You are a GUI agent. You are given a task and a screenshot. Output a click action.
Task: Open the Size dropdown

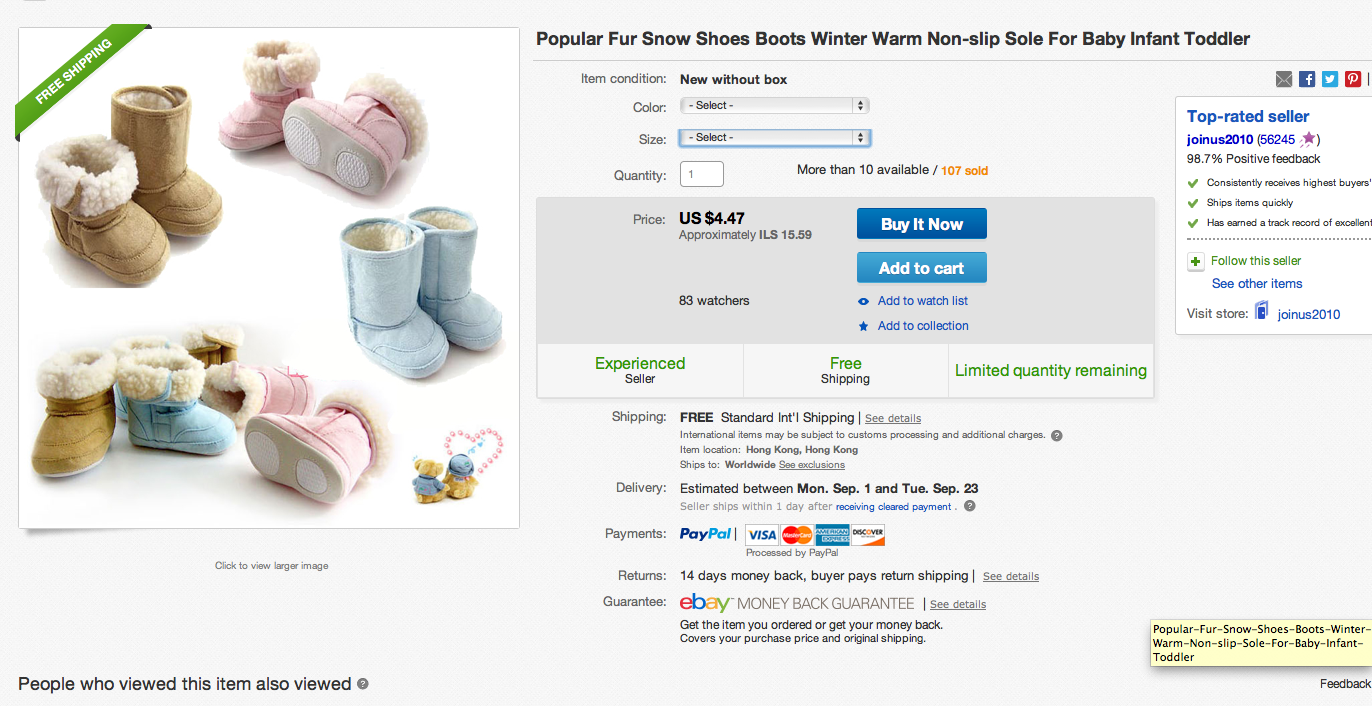pyautogui.click(x=774, y=137)
